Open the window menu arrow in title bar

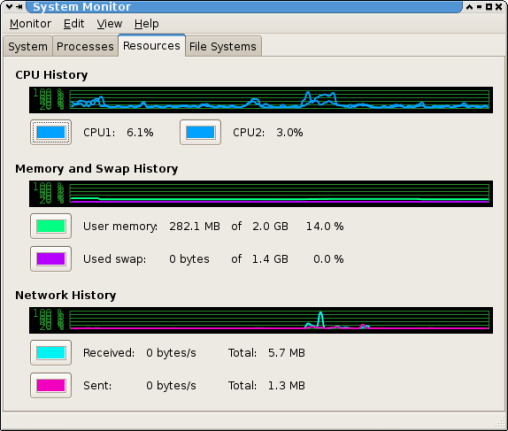[9, 6]
